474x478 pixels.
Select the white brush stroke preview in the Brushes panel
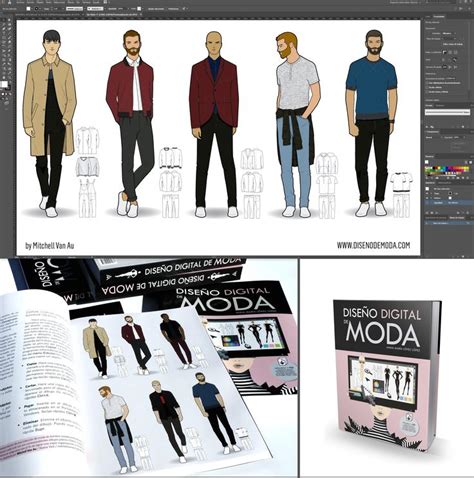(447, 112)
